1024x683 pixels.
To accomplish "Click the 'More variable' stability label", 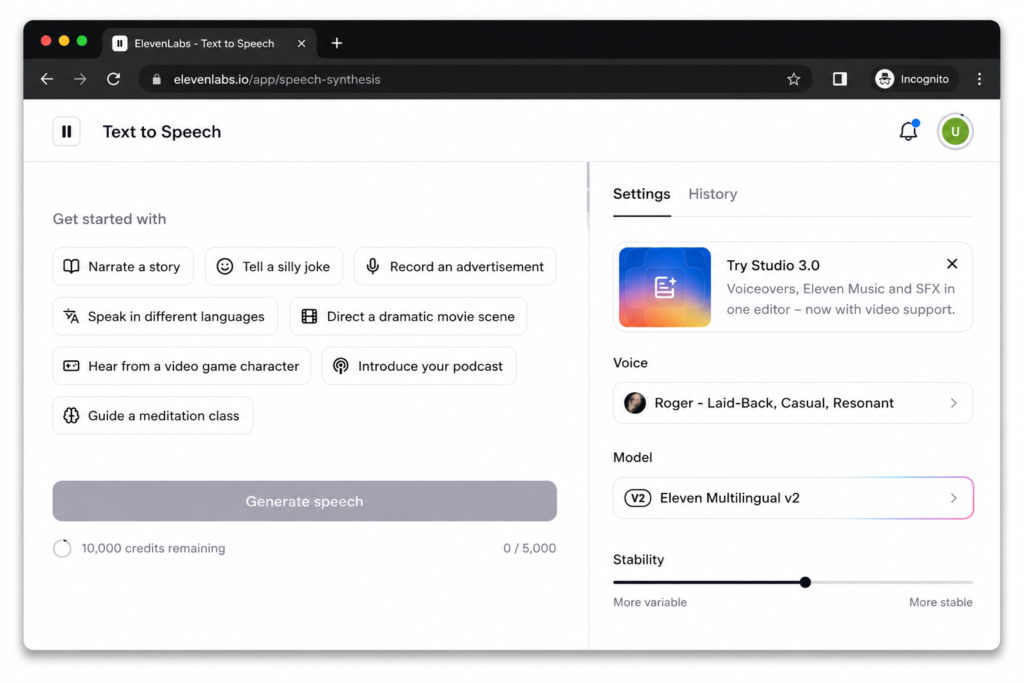I will [x=650, y=602].
